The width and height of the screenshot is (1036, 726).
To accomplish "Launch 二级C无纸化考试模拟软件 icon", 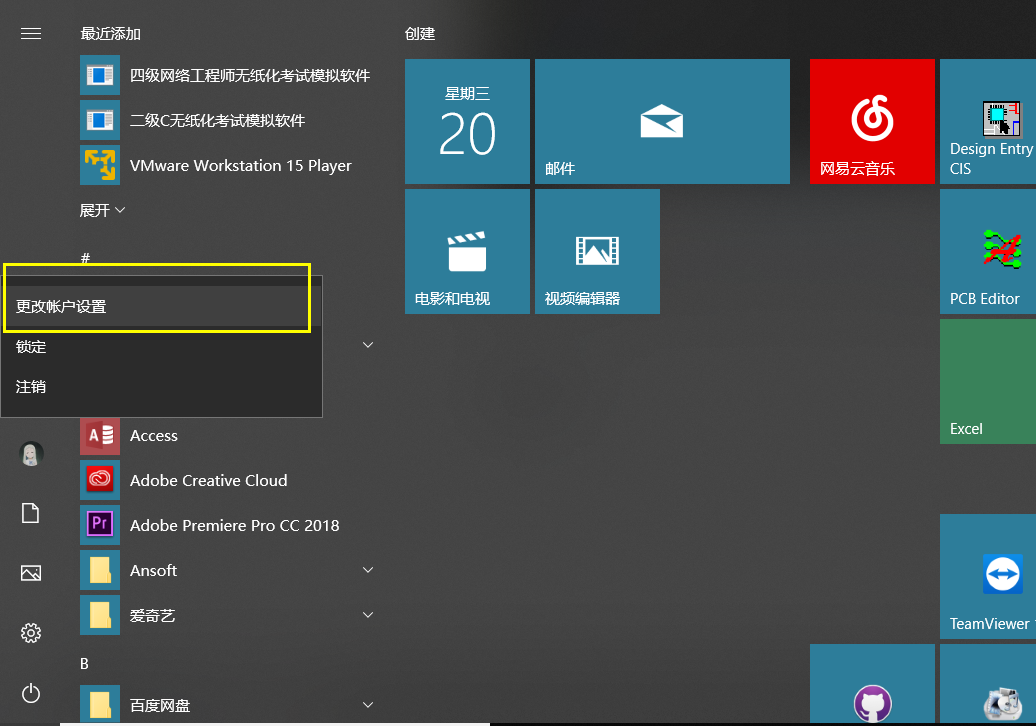I will [100, 120].
